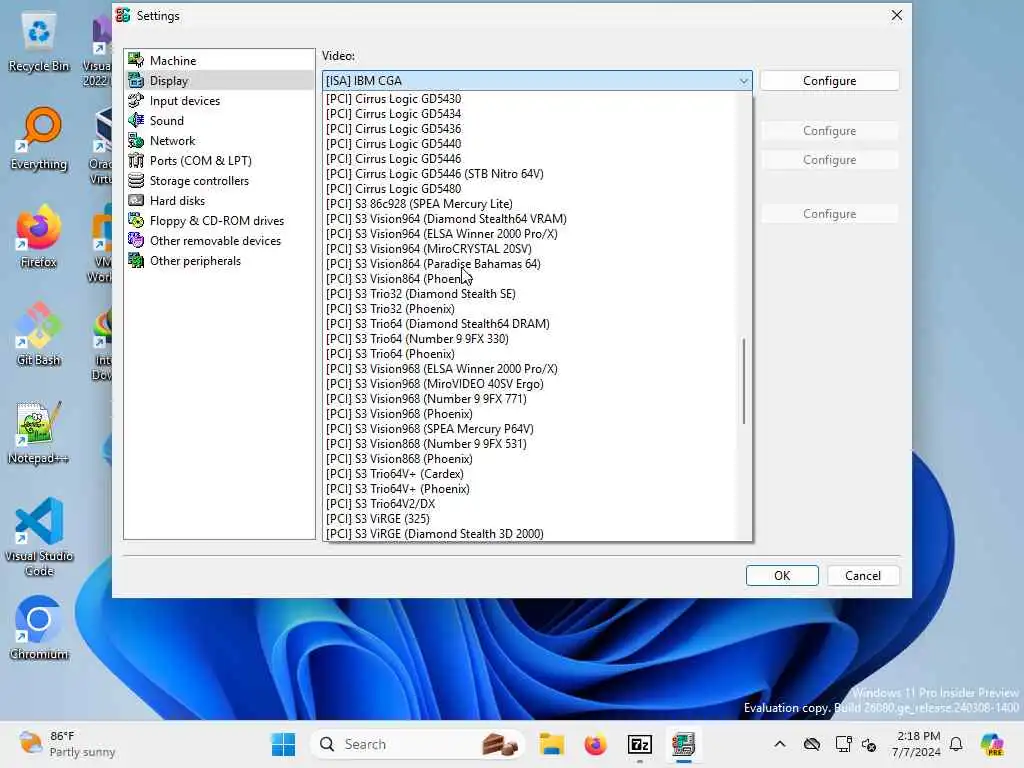
Task: Open the Hard disks icon
Action: 136,200
